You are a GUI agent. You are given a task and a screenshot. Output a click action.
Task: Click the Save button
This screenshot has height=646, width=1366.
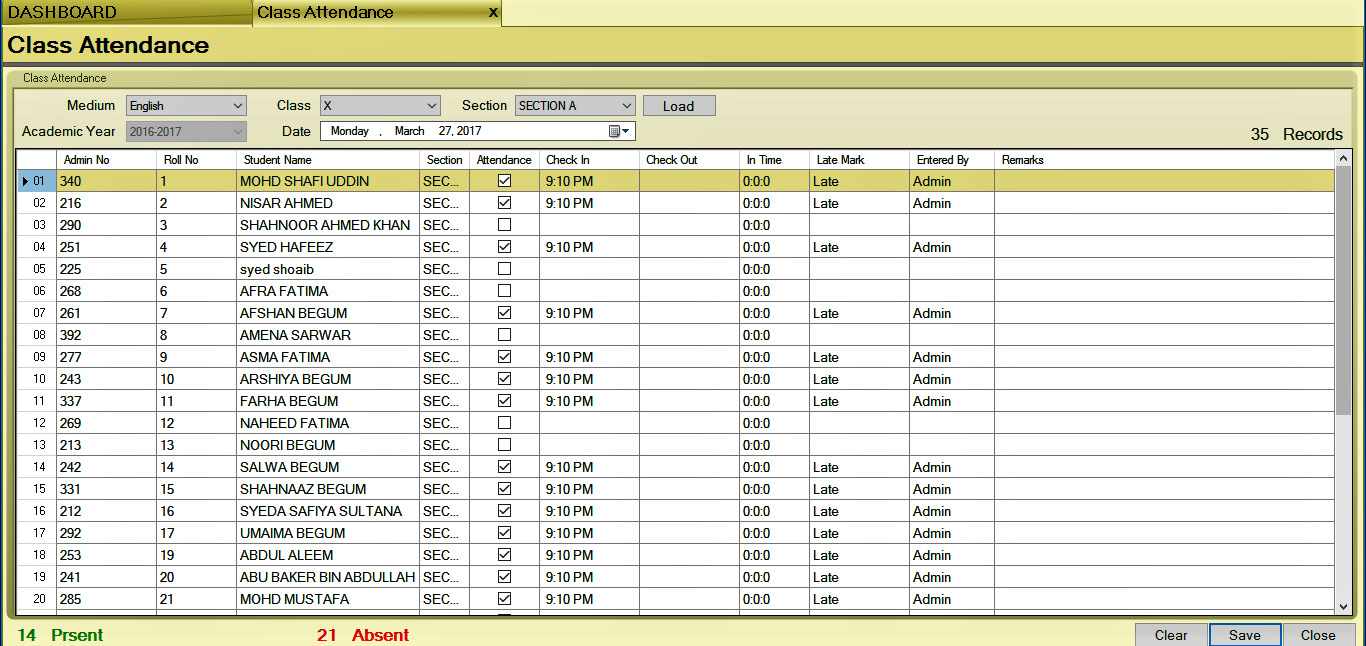coord(1244,635)
